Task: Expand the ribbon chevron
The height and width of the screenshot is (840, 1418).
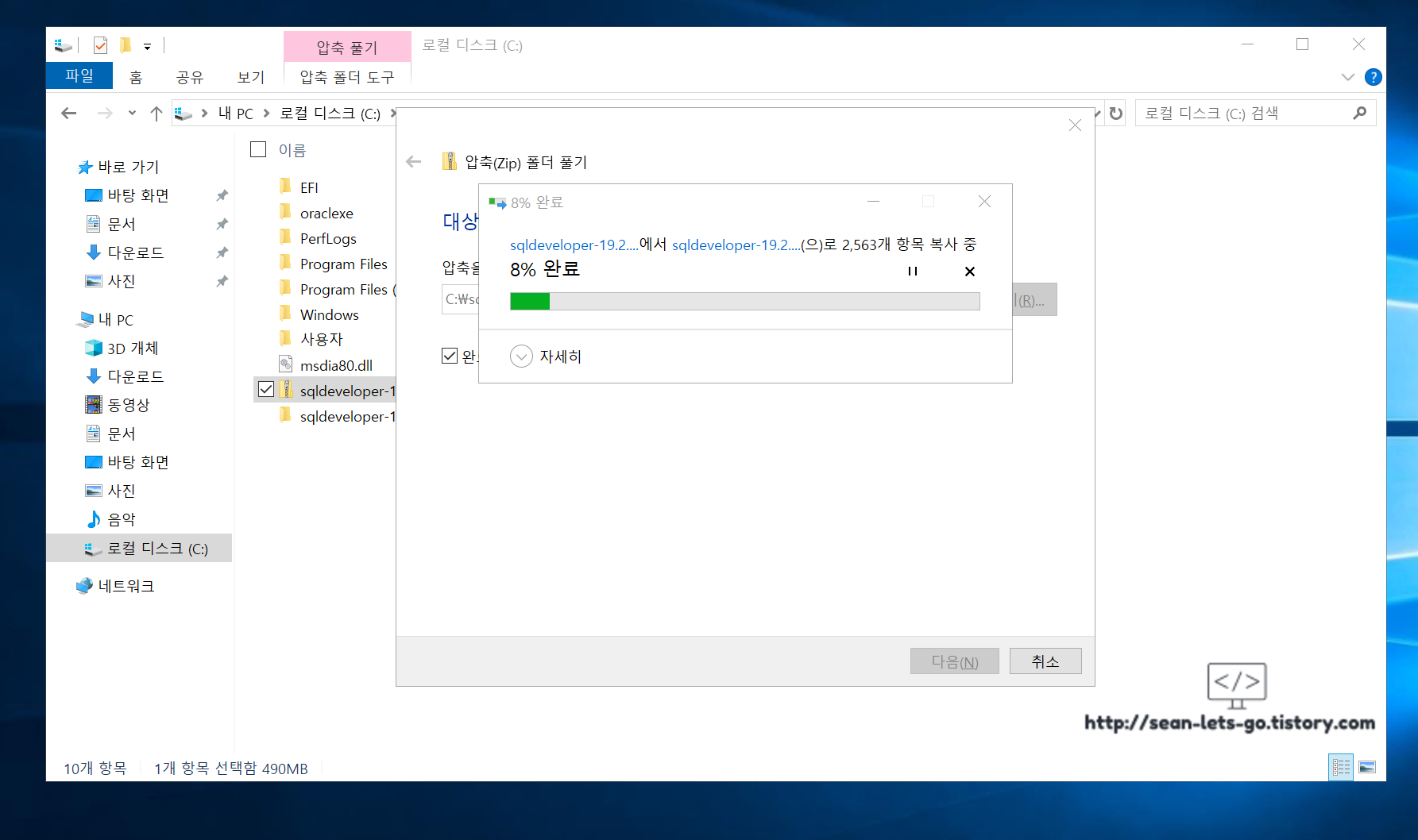Action: (x=1347, y=77)
